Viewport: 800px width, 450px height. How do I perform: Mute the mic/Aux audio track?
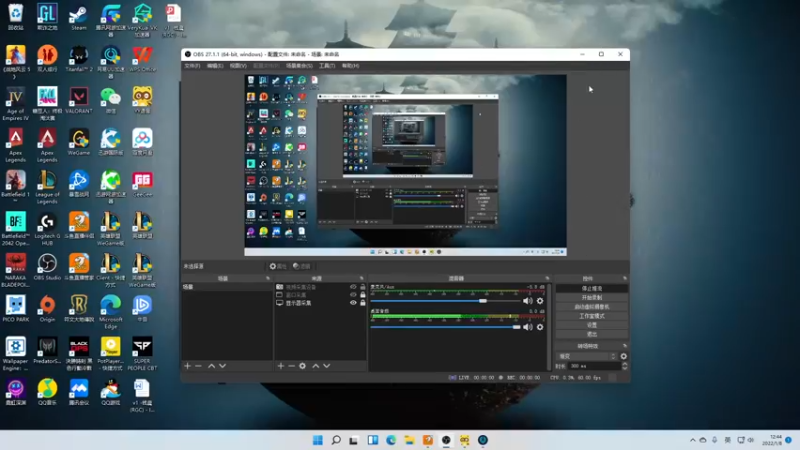pyautogui.click(x=528, y=301)
